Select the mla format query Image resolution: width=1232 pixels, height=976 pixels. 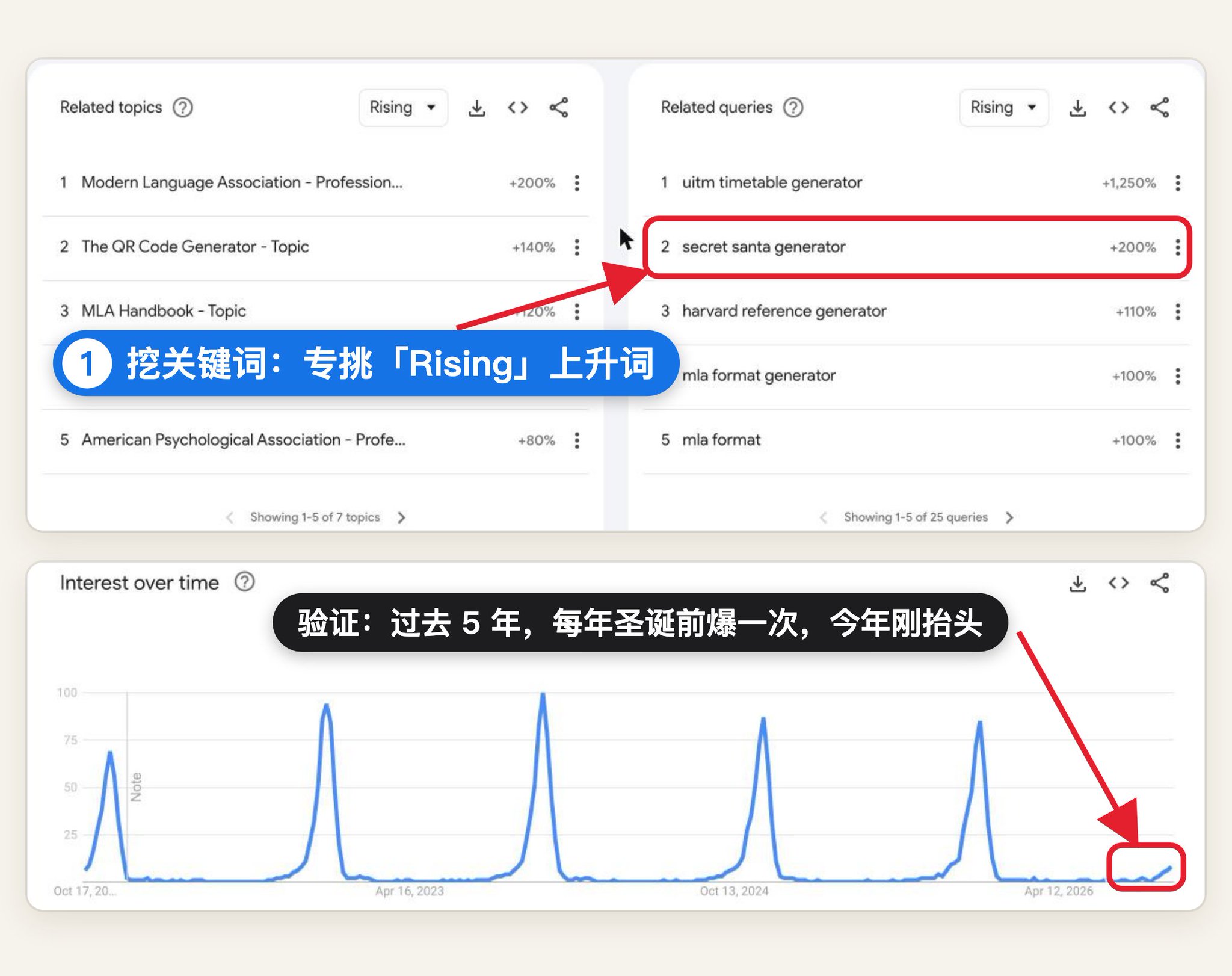tap(721, 440)
